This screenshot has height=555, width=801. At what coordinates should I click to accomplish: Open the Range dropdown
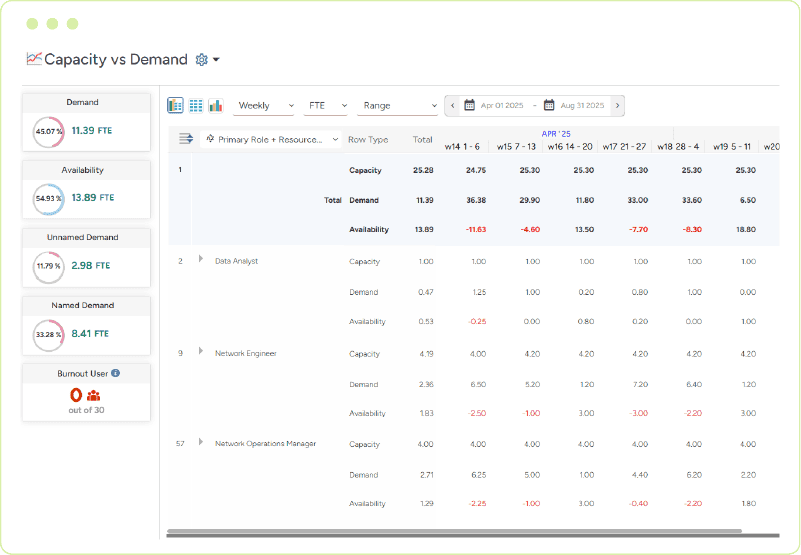[x=397, y=106]
